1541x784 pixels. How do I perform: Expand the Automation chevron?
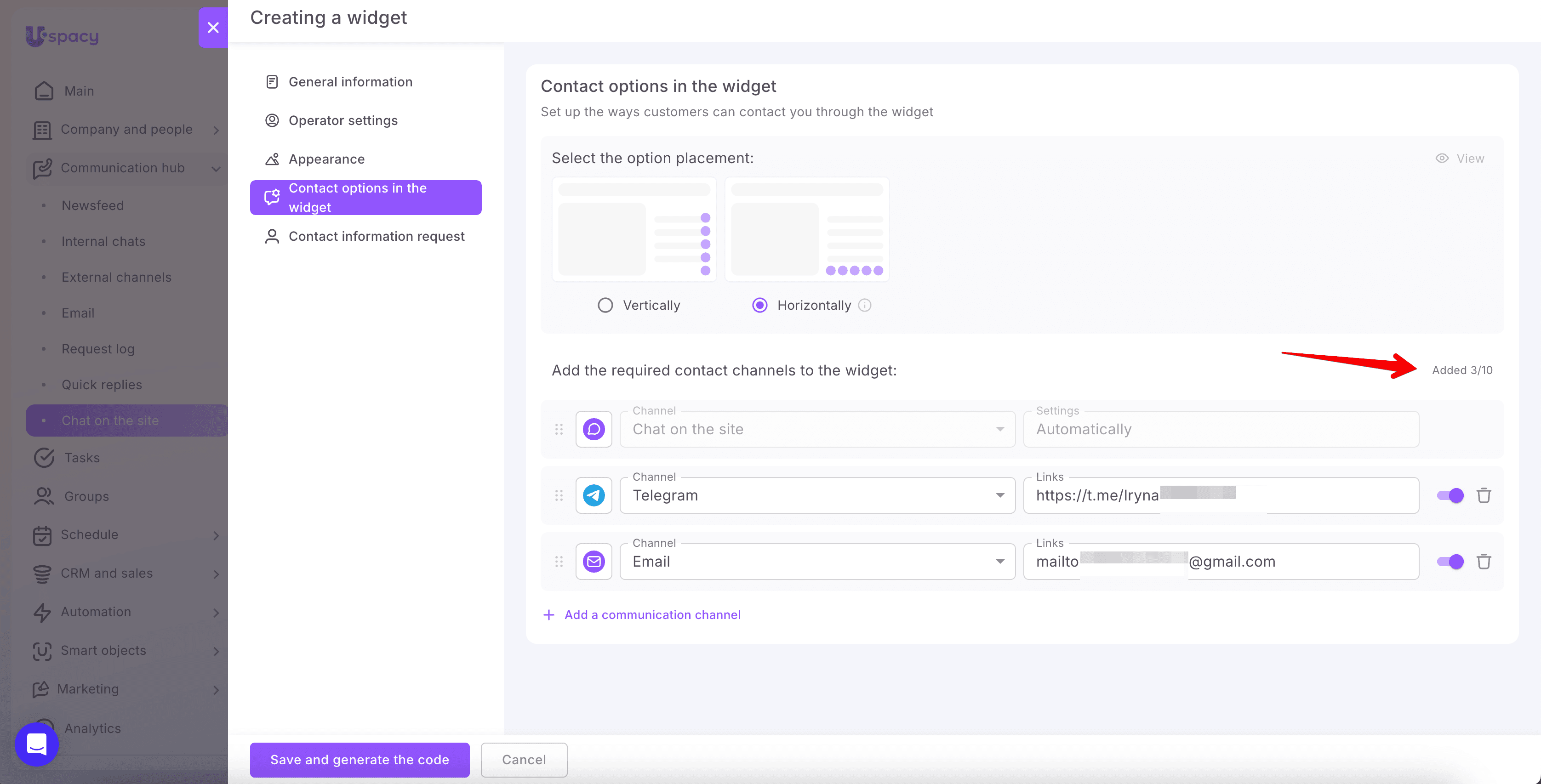(216, 613)
